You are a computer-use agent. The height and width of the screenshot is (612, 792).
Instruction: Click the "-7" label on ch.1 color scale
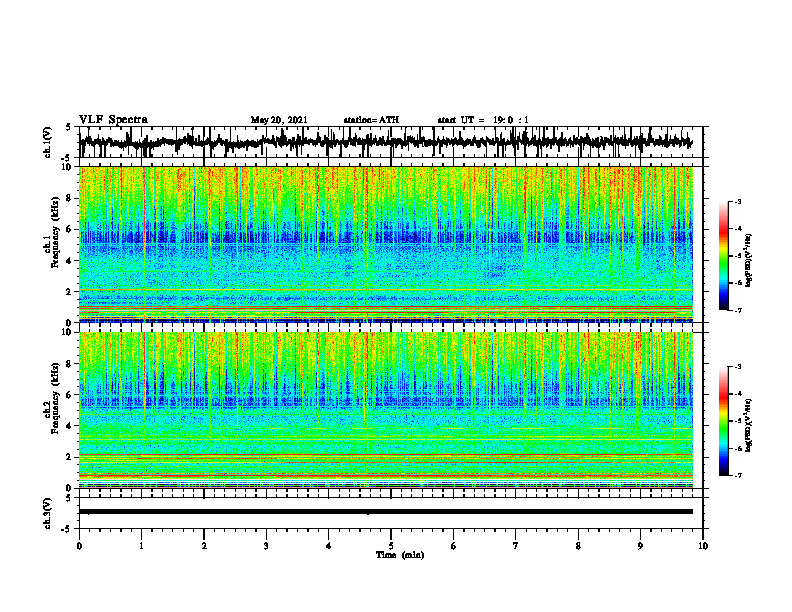pos(738,310)
